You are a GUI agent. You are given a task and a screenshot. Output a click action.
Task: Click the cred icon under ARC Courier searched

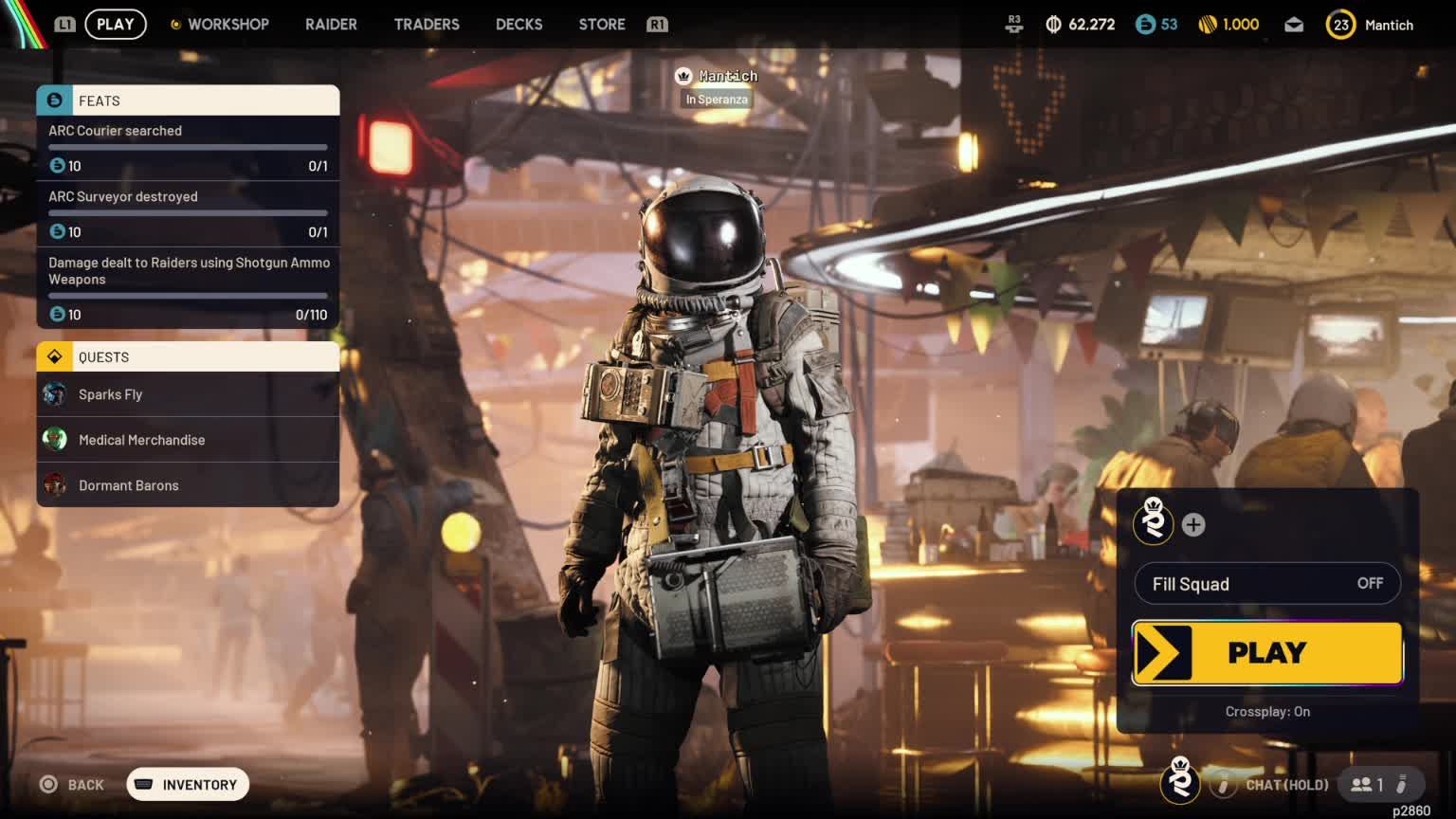pos(57,165)
